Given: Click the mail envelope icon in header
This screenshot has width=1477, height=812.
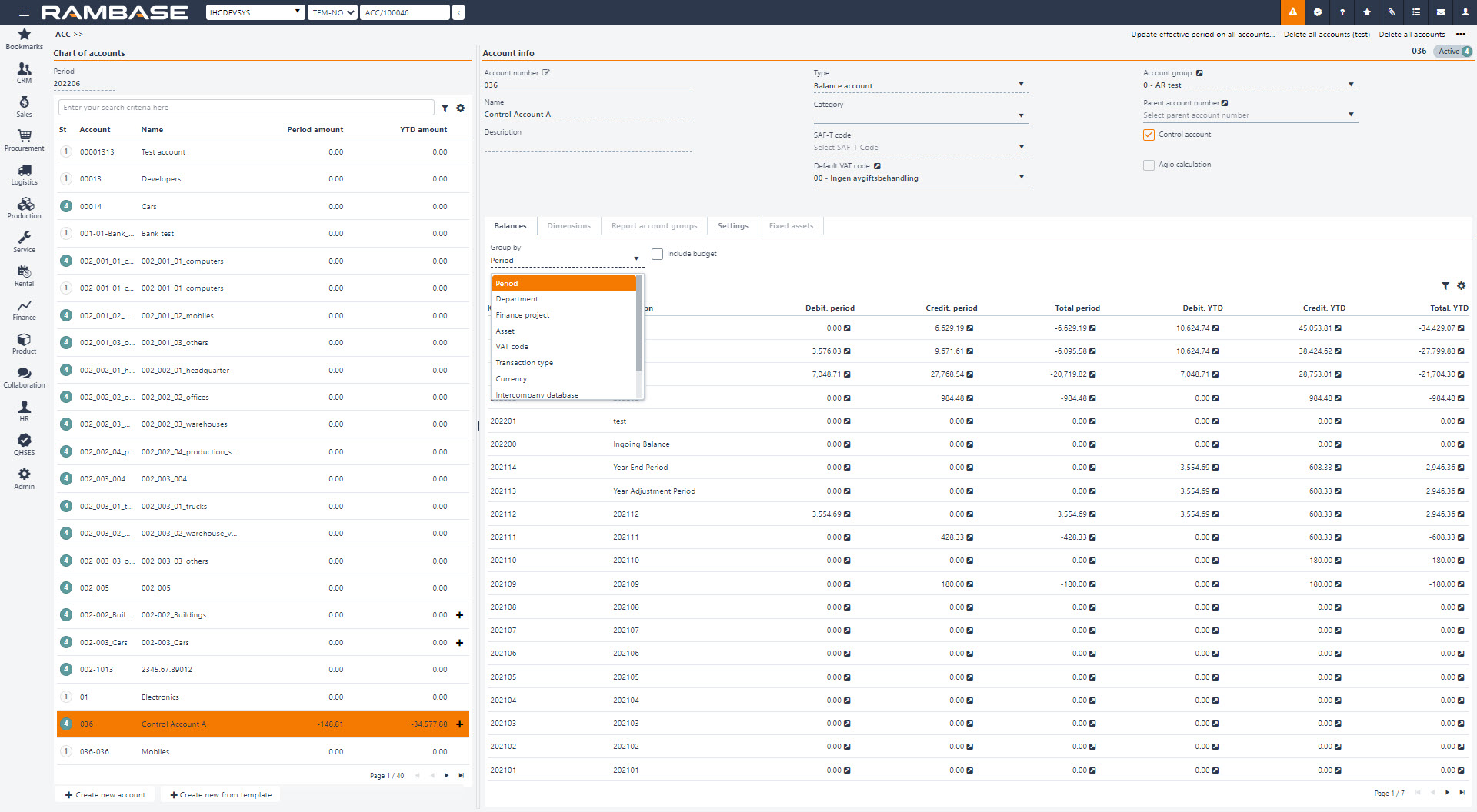Looking at the screenshot, I should click(1440, 12).
